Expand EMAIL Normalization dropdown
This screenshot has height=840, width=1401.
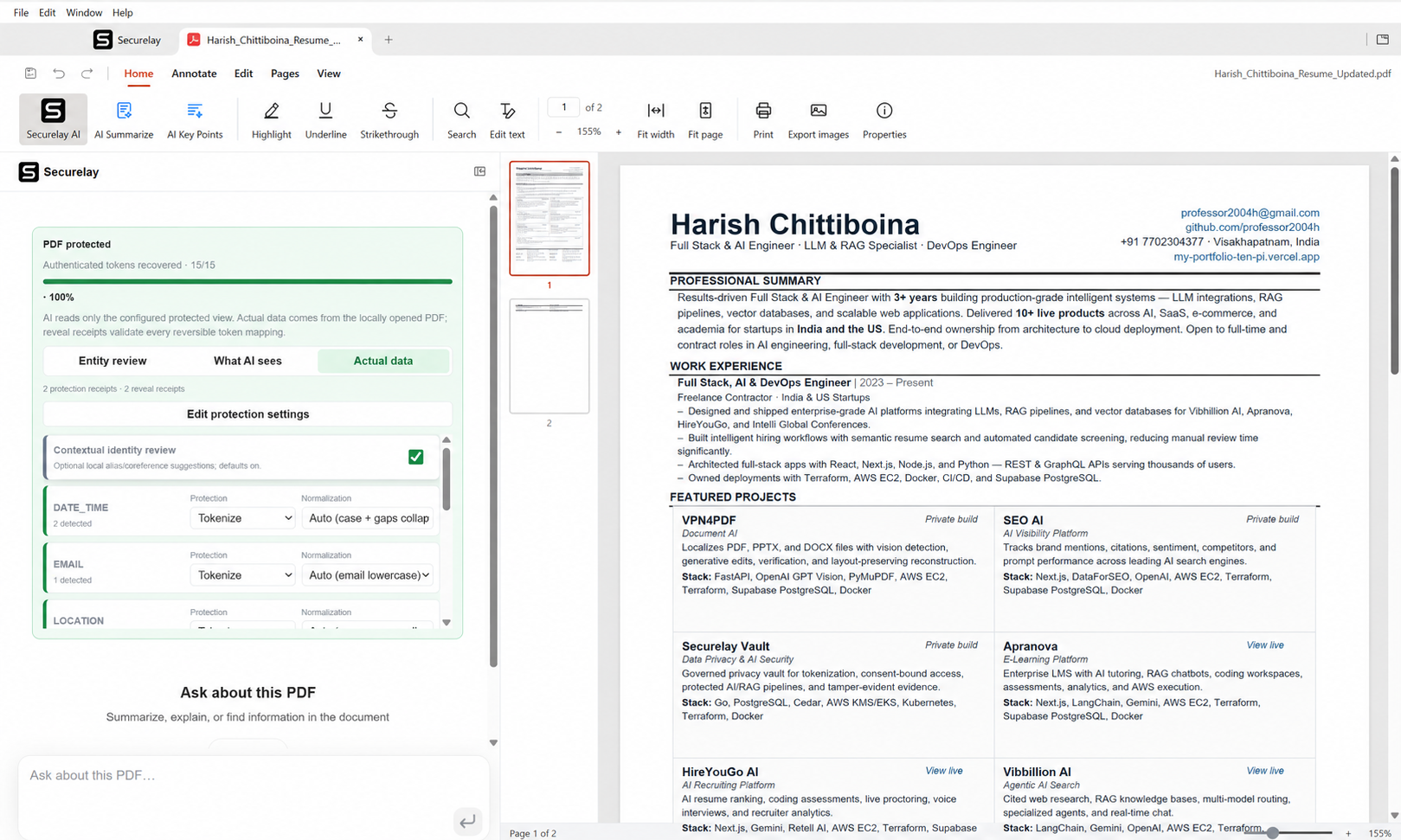tap(367, 575)
